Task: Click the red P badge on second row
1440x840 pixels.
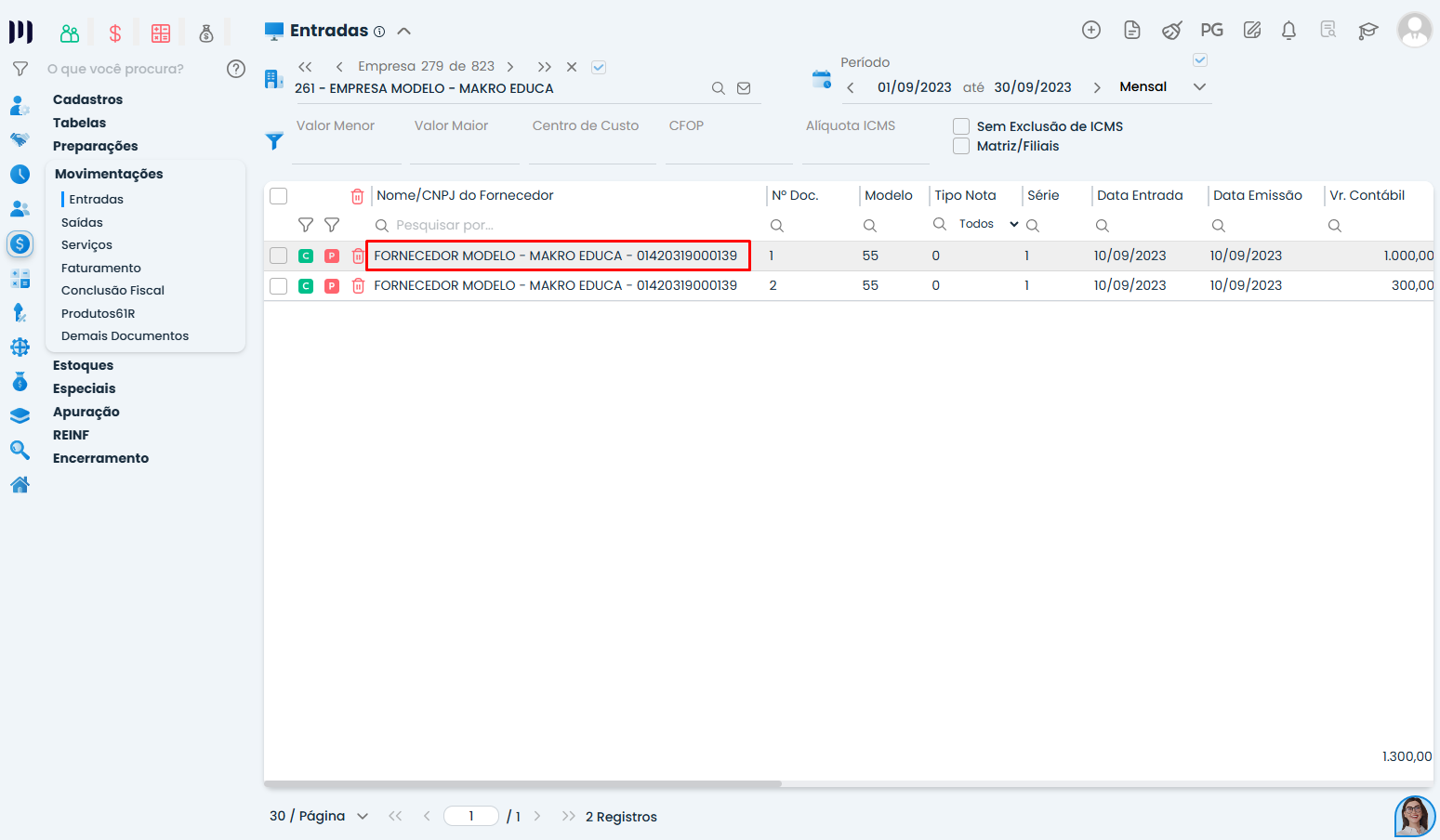Action: click(332, 286)
